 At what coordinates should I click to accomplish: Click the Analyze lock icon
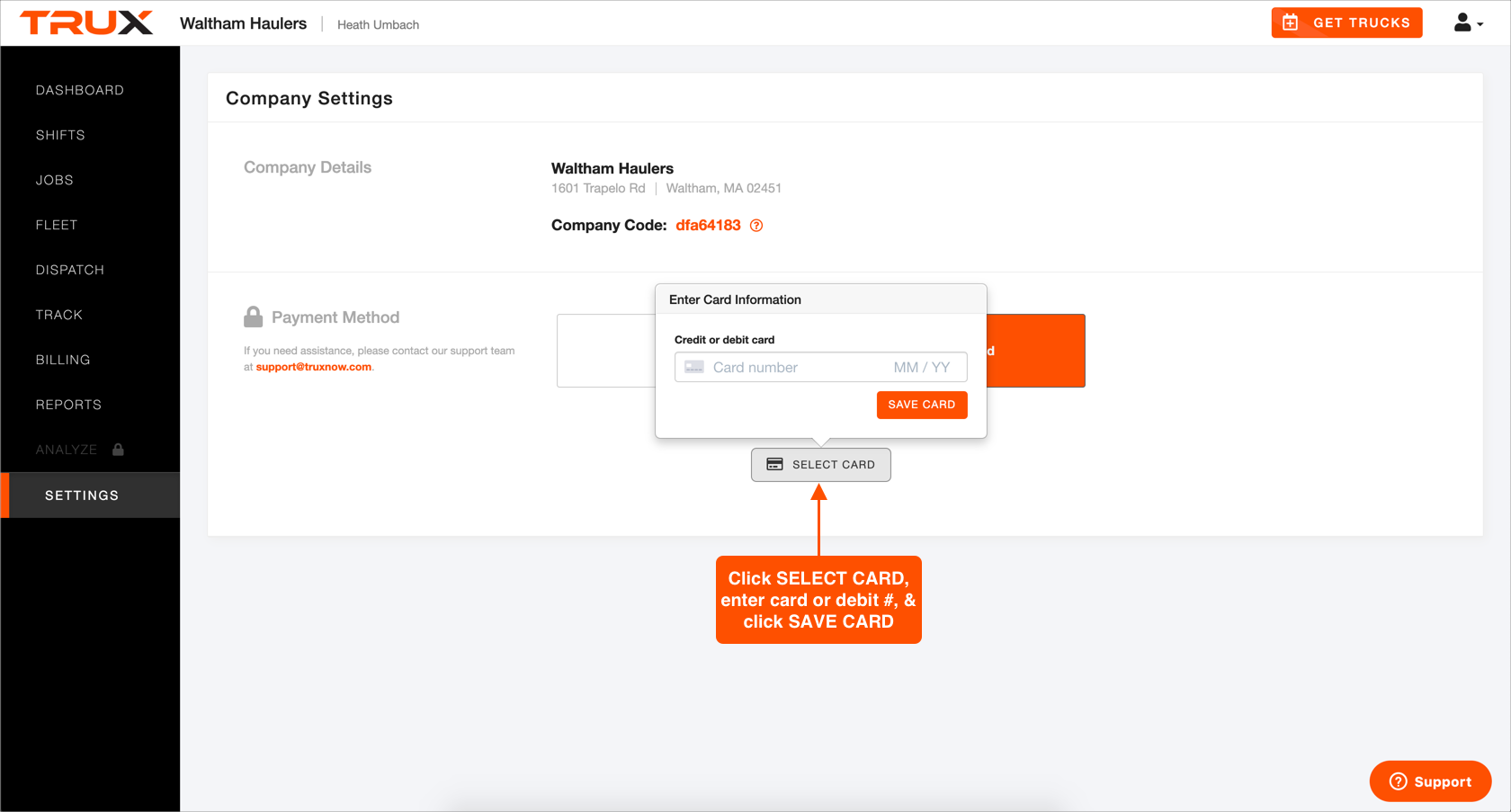pos(118,449)
